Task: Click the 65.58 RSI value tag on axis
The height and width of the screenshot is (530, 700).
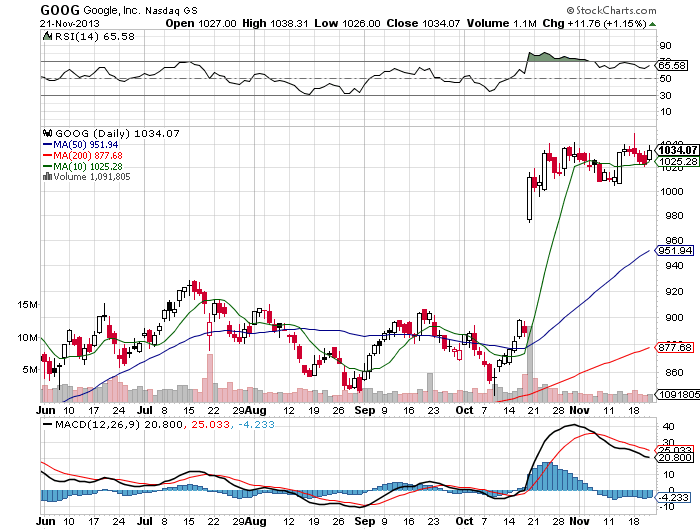Action: (x=673, y=66)
